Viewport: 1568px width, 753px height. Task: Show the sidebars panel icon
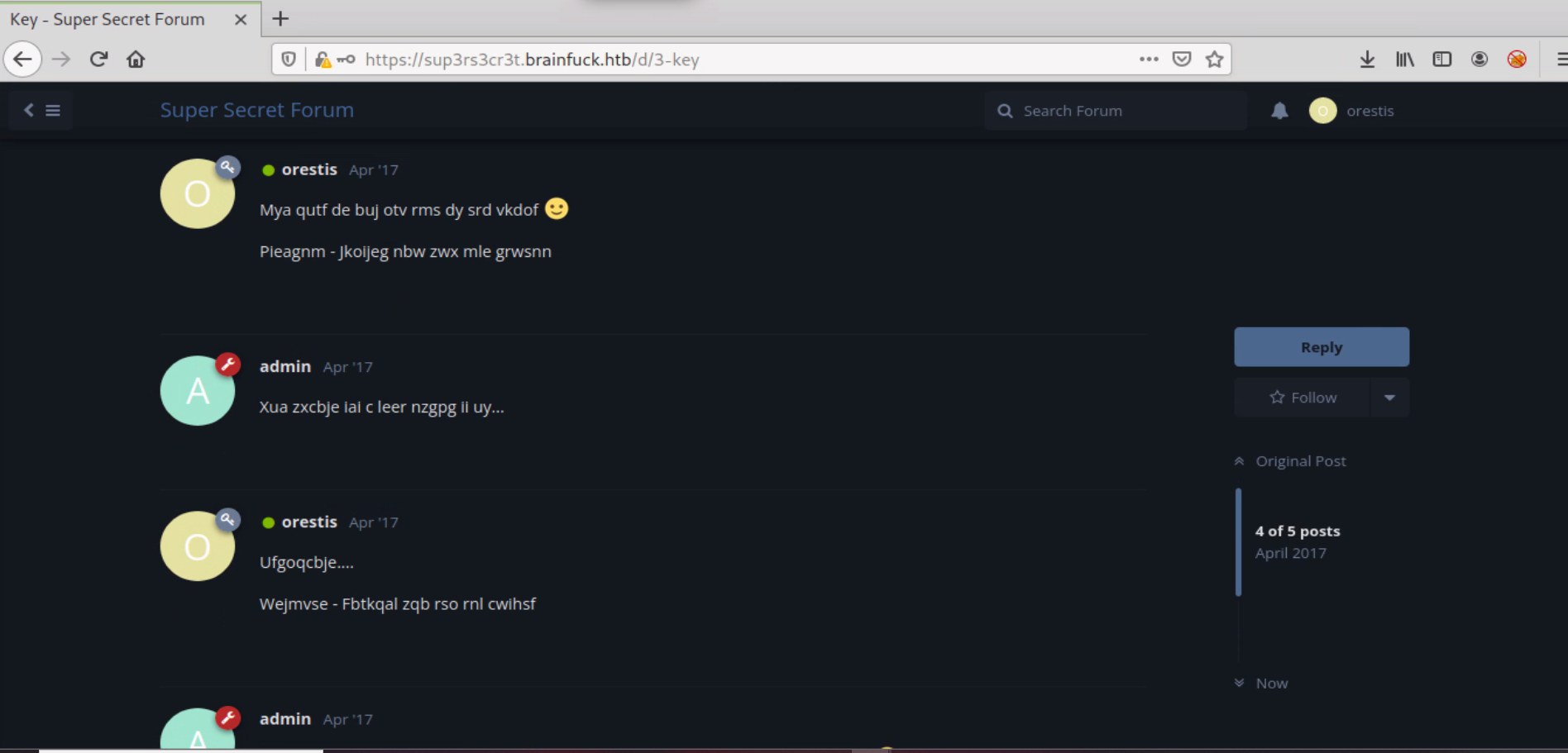pos(1441,60)
